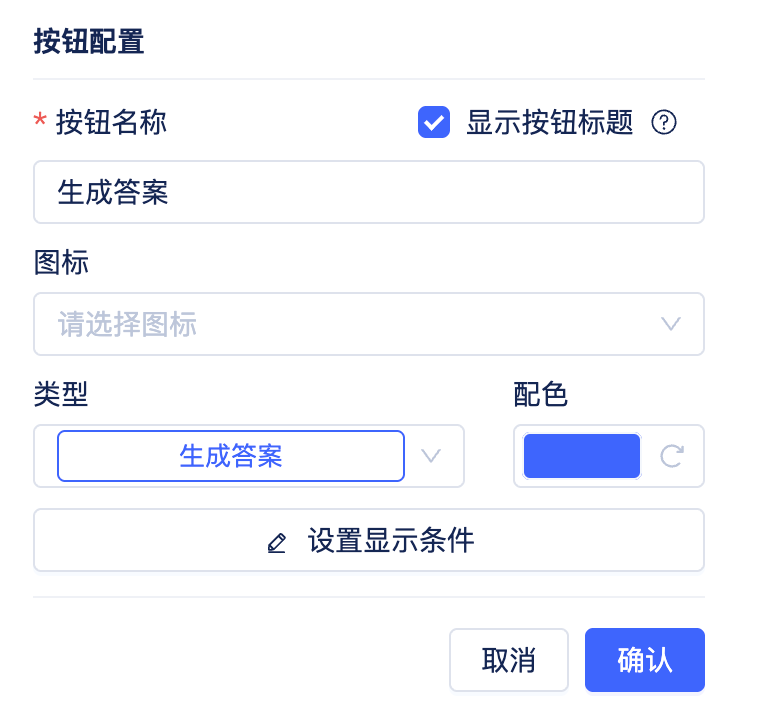The width and height of the screenshot is (762, 712).
Task: Click the 图标 field label
Action: click(x=61, y=263)
